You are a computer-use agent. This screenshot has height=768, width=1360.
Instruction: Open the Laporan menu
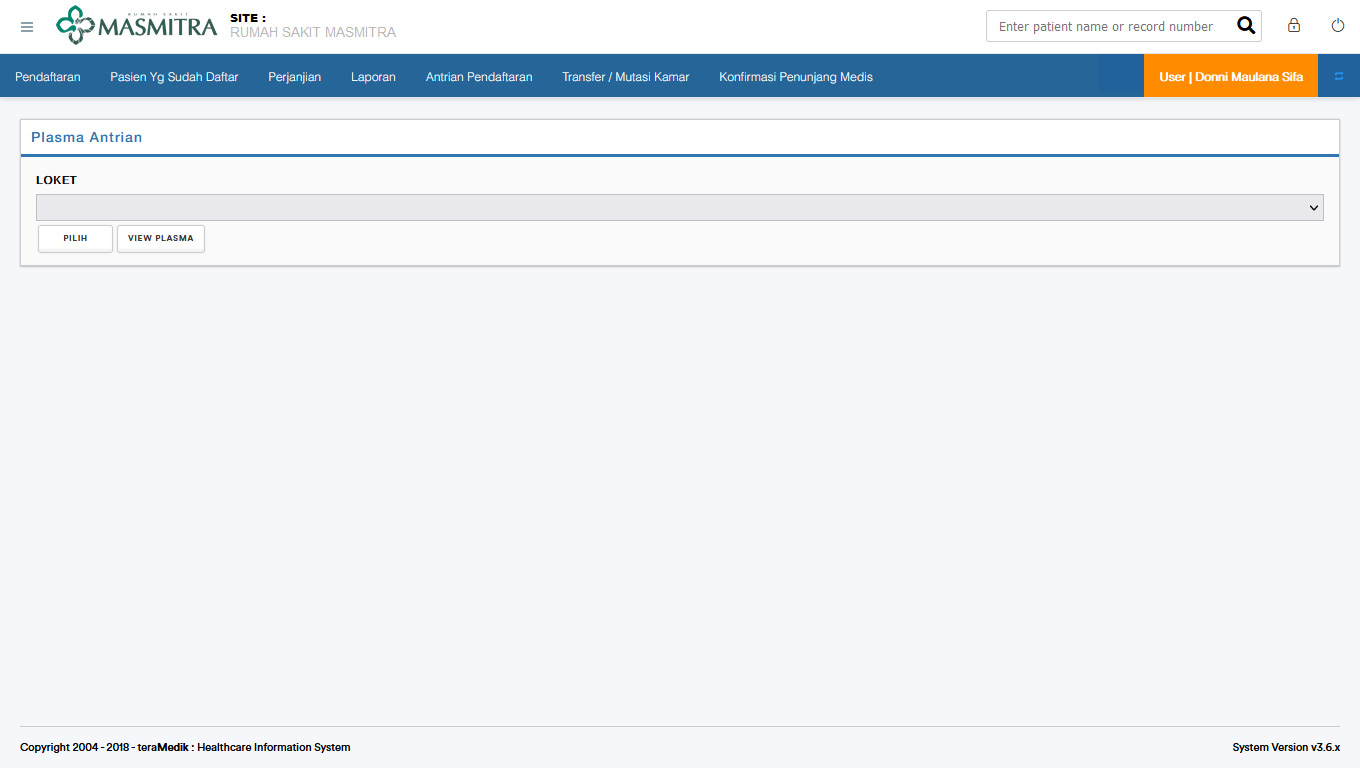coord(373,76)
